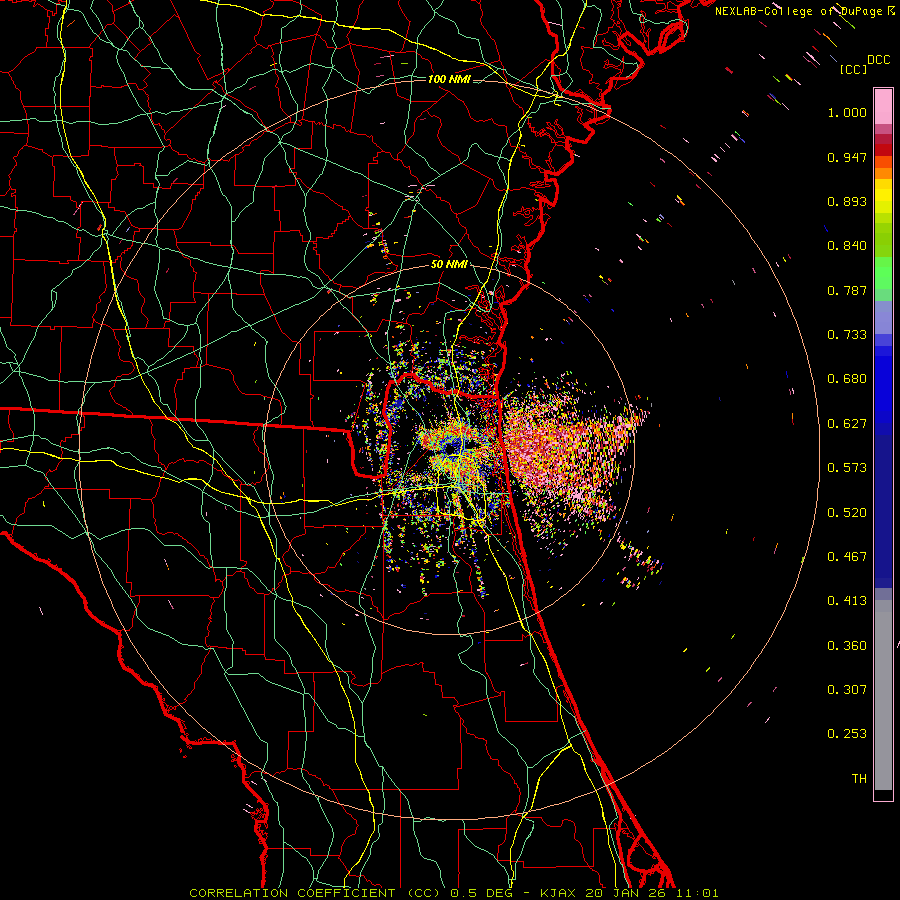Click the 0.787 scale label

847,290
